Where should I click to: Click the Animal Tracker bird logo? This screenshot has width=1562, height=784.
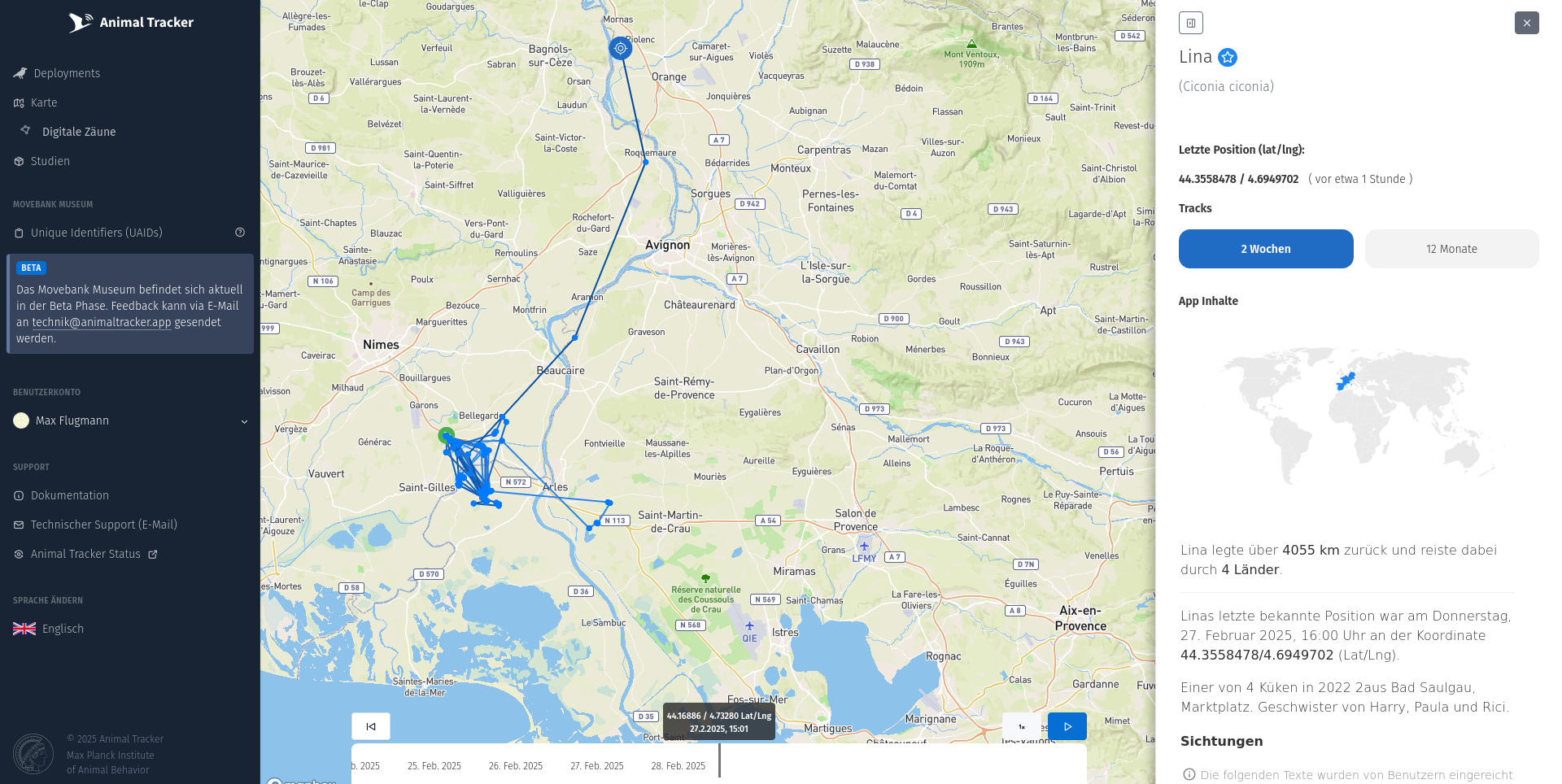pyautogui.click(x=81, y=23)
